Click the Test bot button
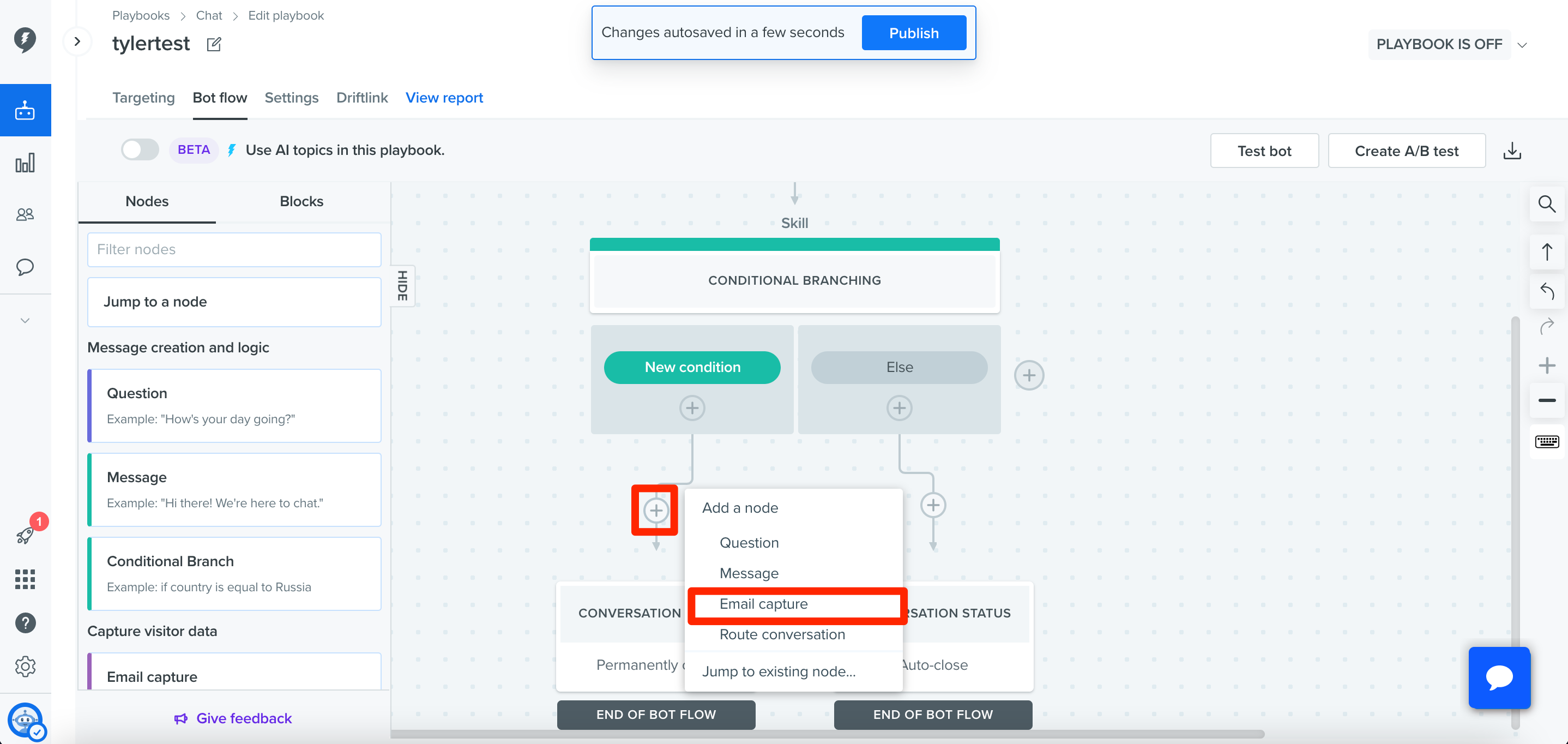The image size is (1568, 744). 1264,151
